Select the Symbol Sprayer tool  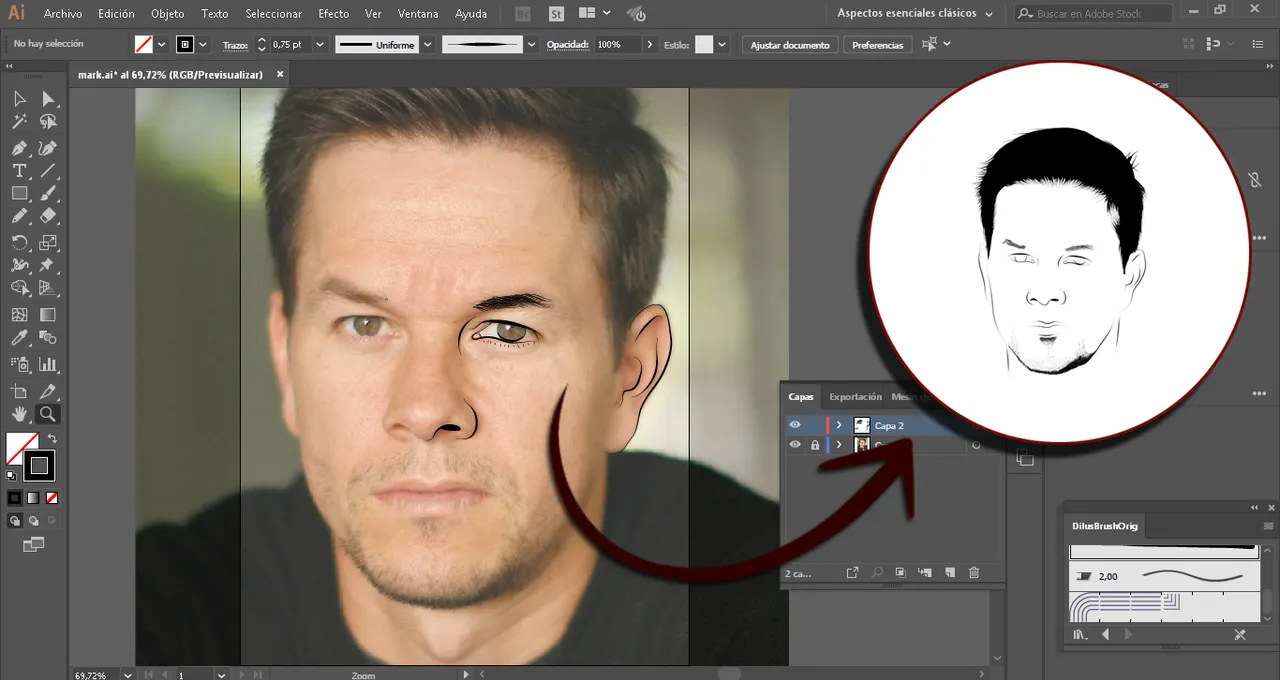pyautogui.click(x=19, y=364)
